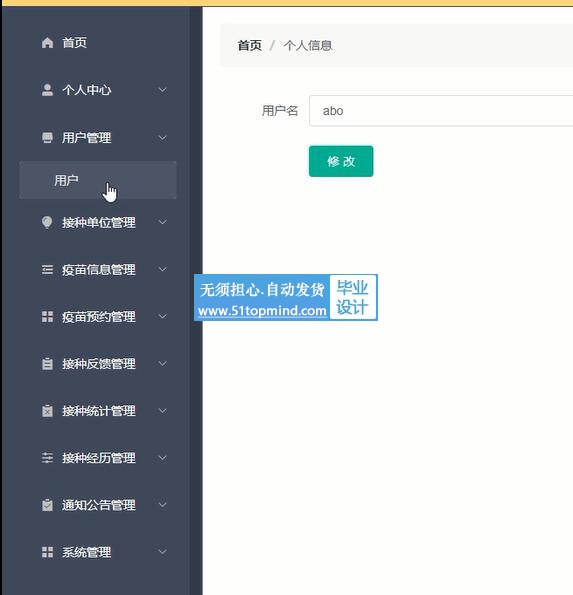The width and height of the screenshot is (573, 595).
Task: Click the green 修改 button
Action: (341, 161)
